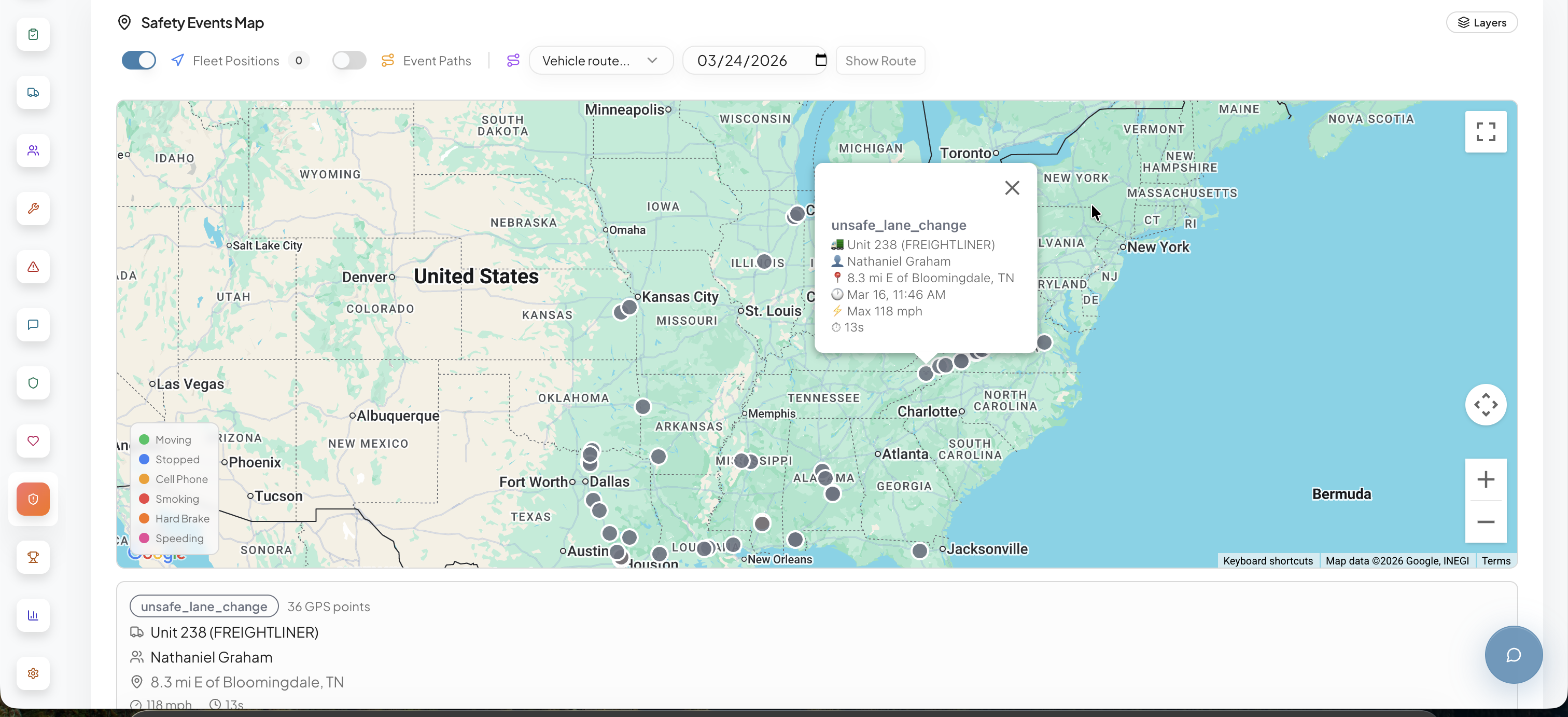
Task: Zoom out on the map
Action: pos(1485,522)
